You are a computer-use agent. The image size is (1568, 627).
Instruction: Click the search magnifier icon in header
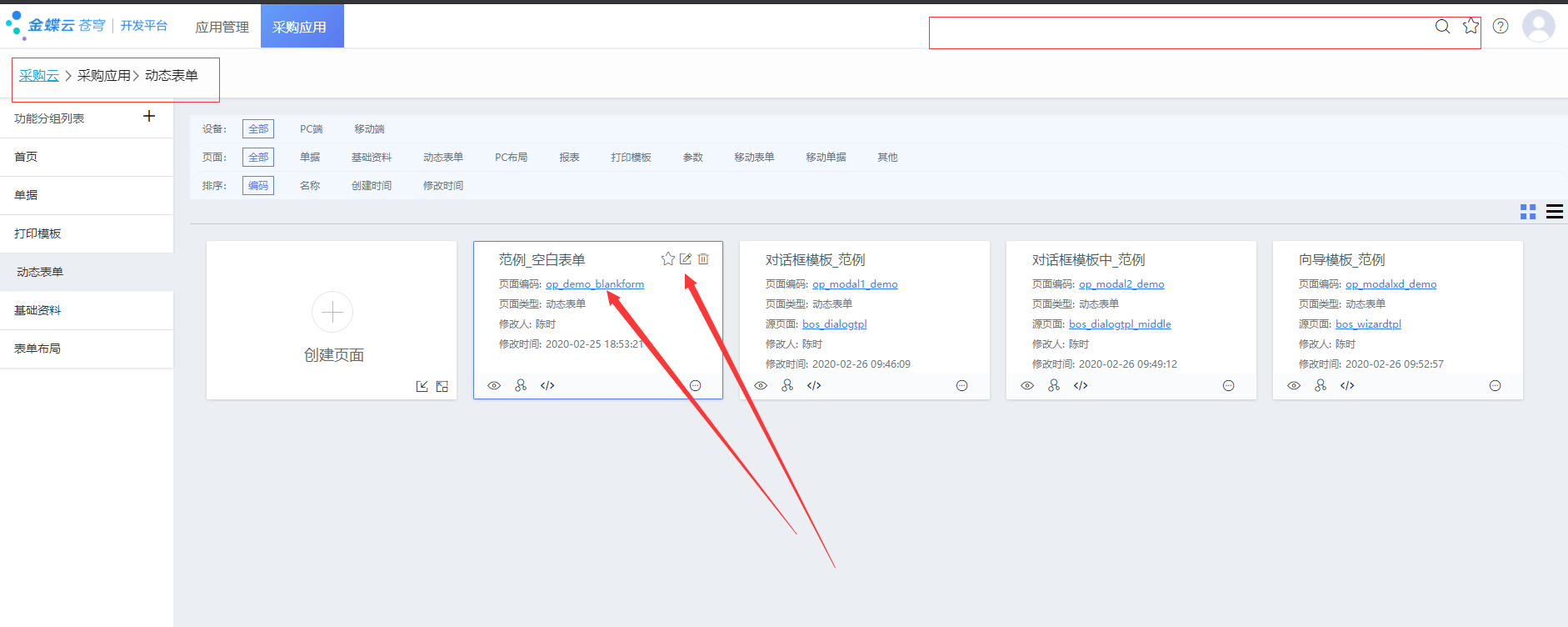tap(1442, 27)
